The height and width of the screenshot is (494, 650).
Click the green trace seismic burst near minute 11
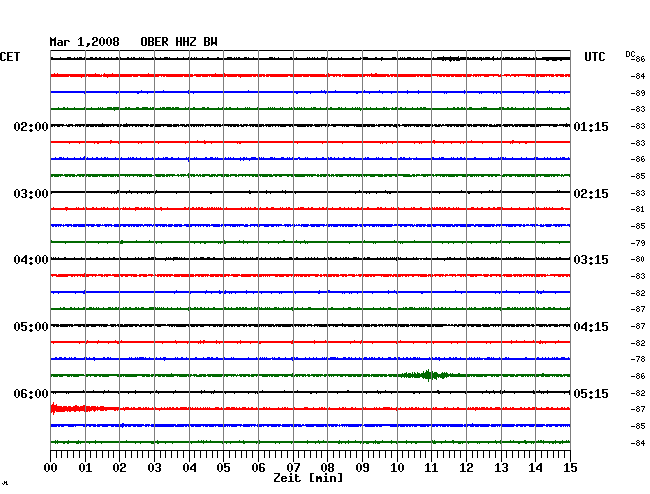[428, 375]
